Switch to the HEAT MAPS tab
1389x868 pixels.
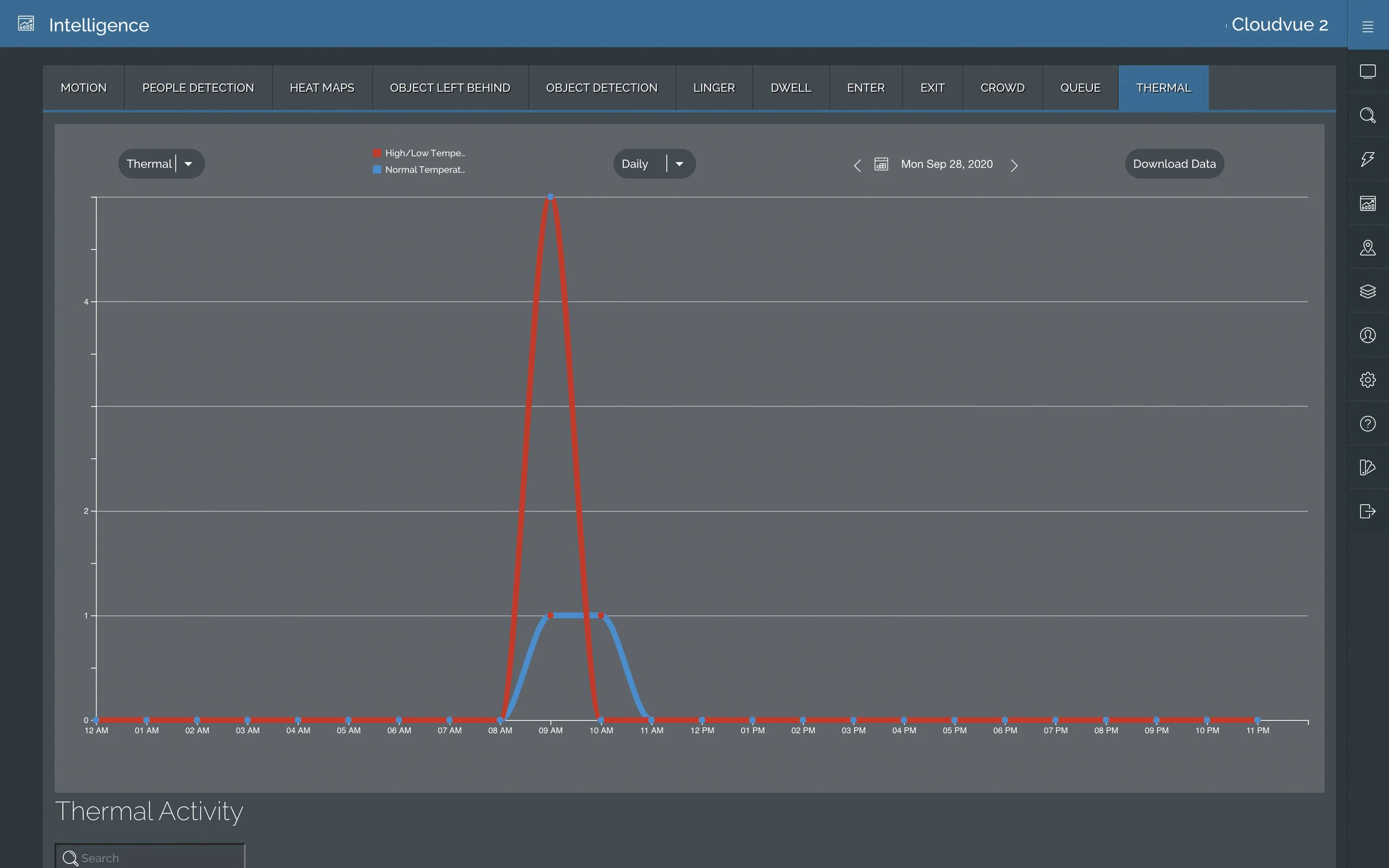pyautogui.click(x=322, y=87)
